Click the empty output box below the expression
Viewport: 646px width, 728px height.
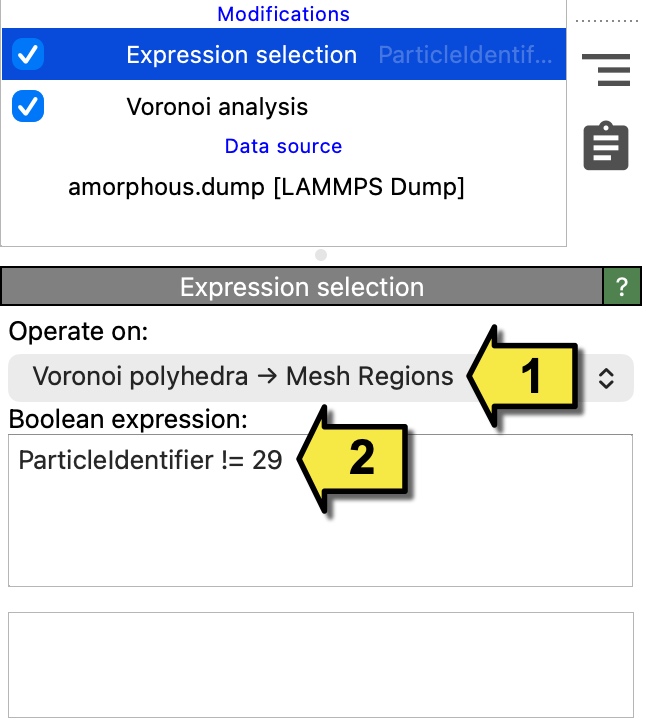click(320, 664)
